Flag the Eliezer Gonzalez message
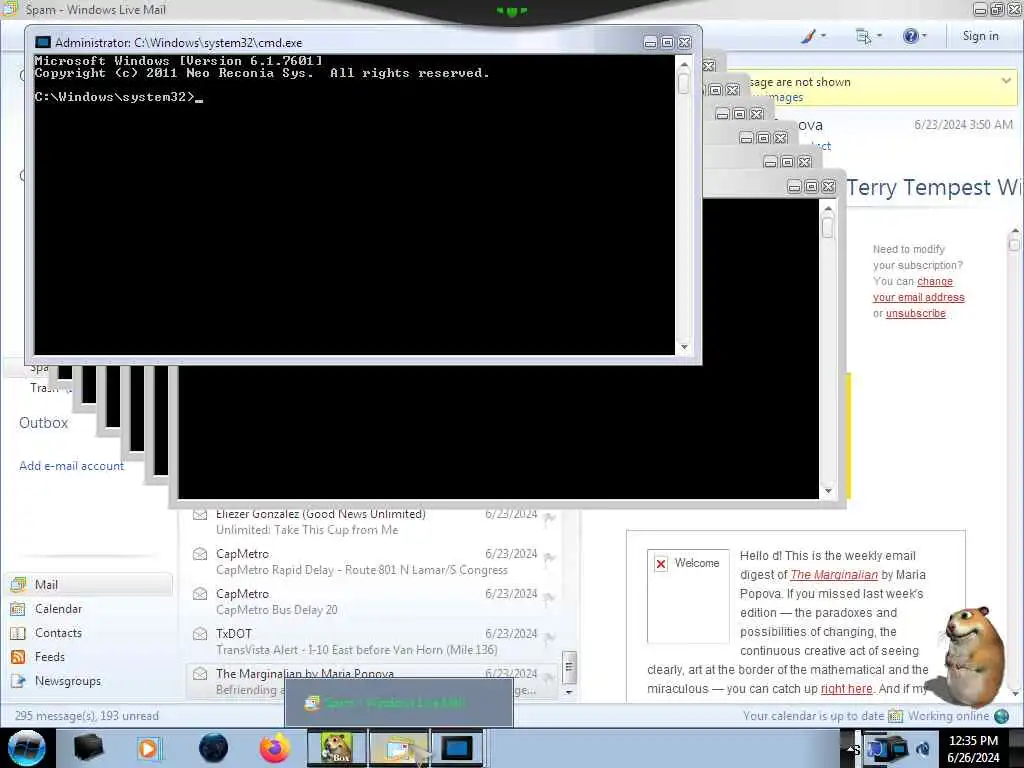The height and width of the screenshot is (768, 1024). tap(549, 518)
